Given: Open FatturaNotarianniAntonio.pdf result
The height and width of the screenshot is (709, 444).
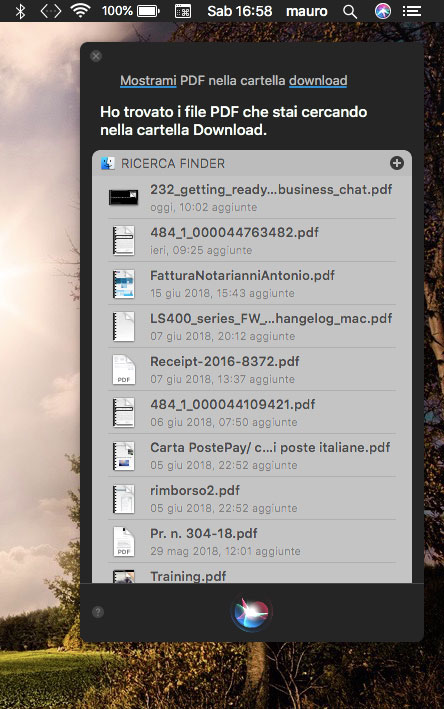Looking at the screenshot, I should coord(251,284).
